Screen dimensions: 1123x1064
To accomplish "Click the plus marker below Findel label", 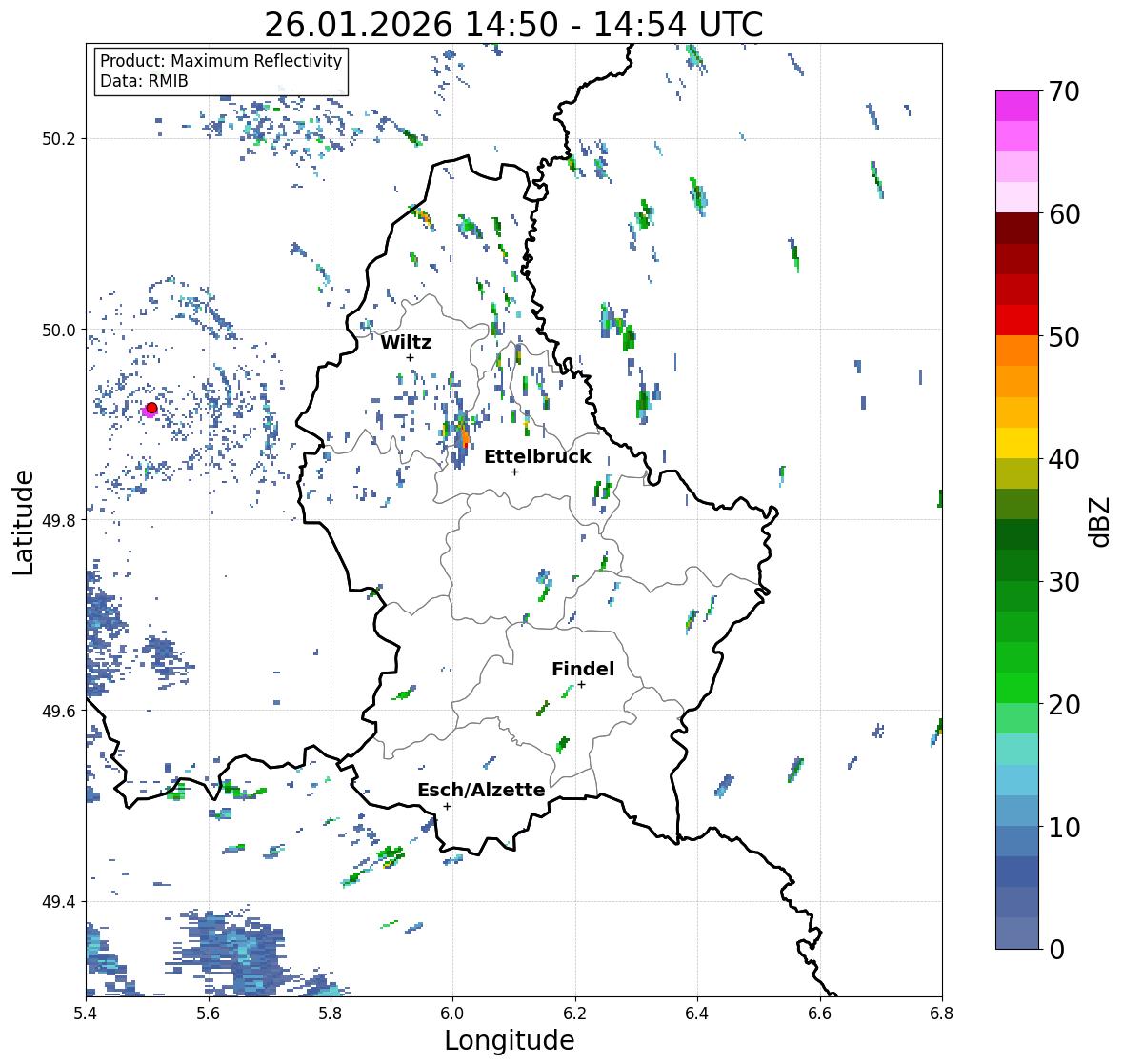I will click(582, 685).
